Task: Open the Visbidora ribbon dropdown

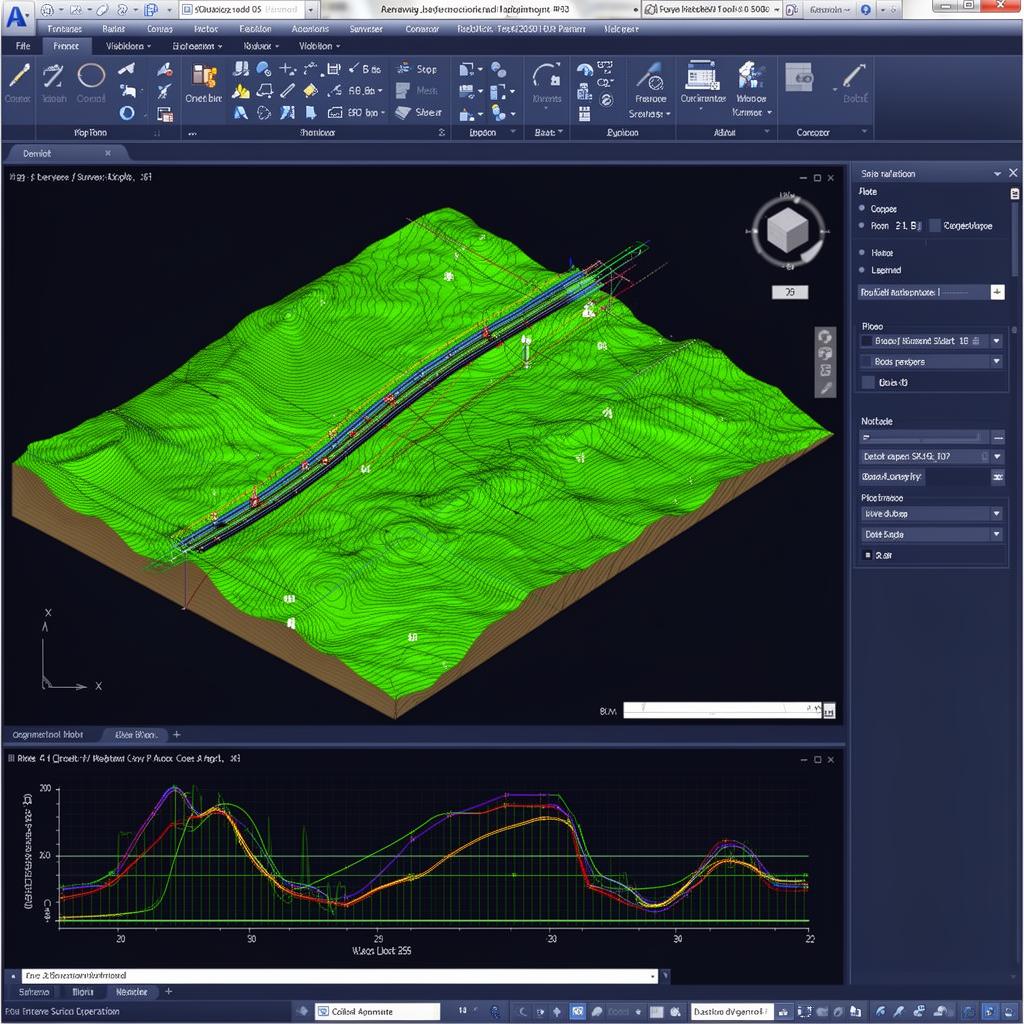Action: point(128,46)
